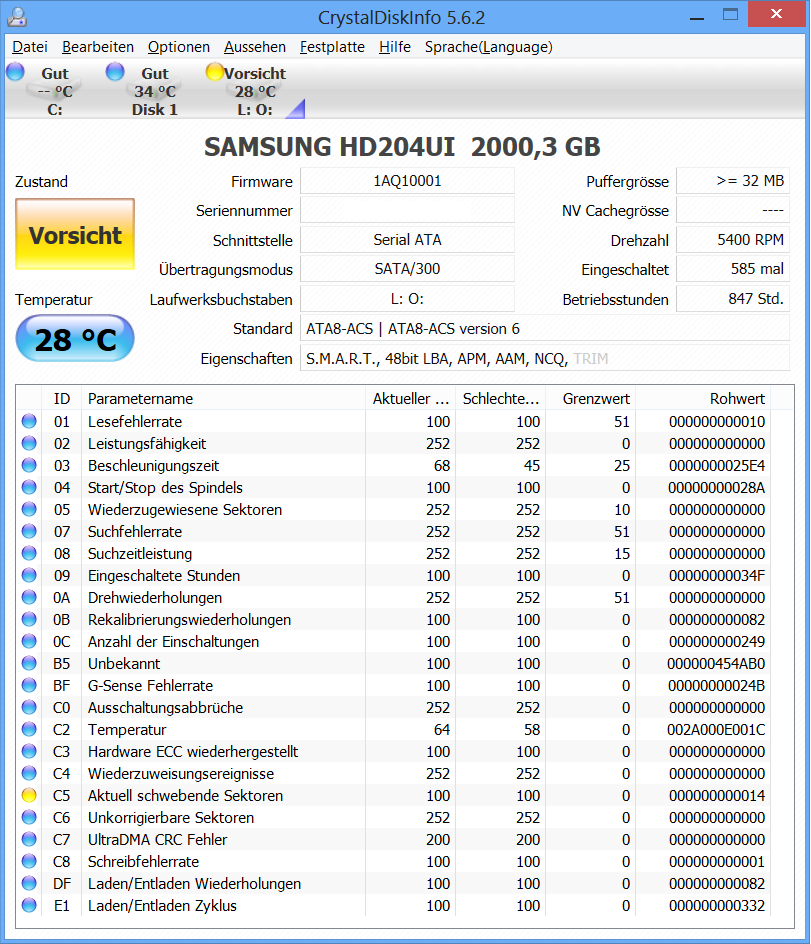
Task: Click the status icon for Suchzeitleistung
Action: (x=29, y=553)
